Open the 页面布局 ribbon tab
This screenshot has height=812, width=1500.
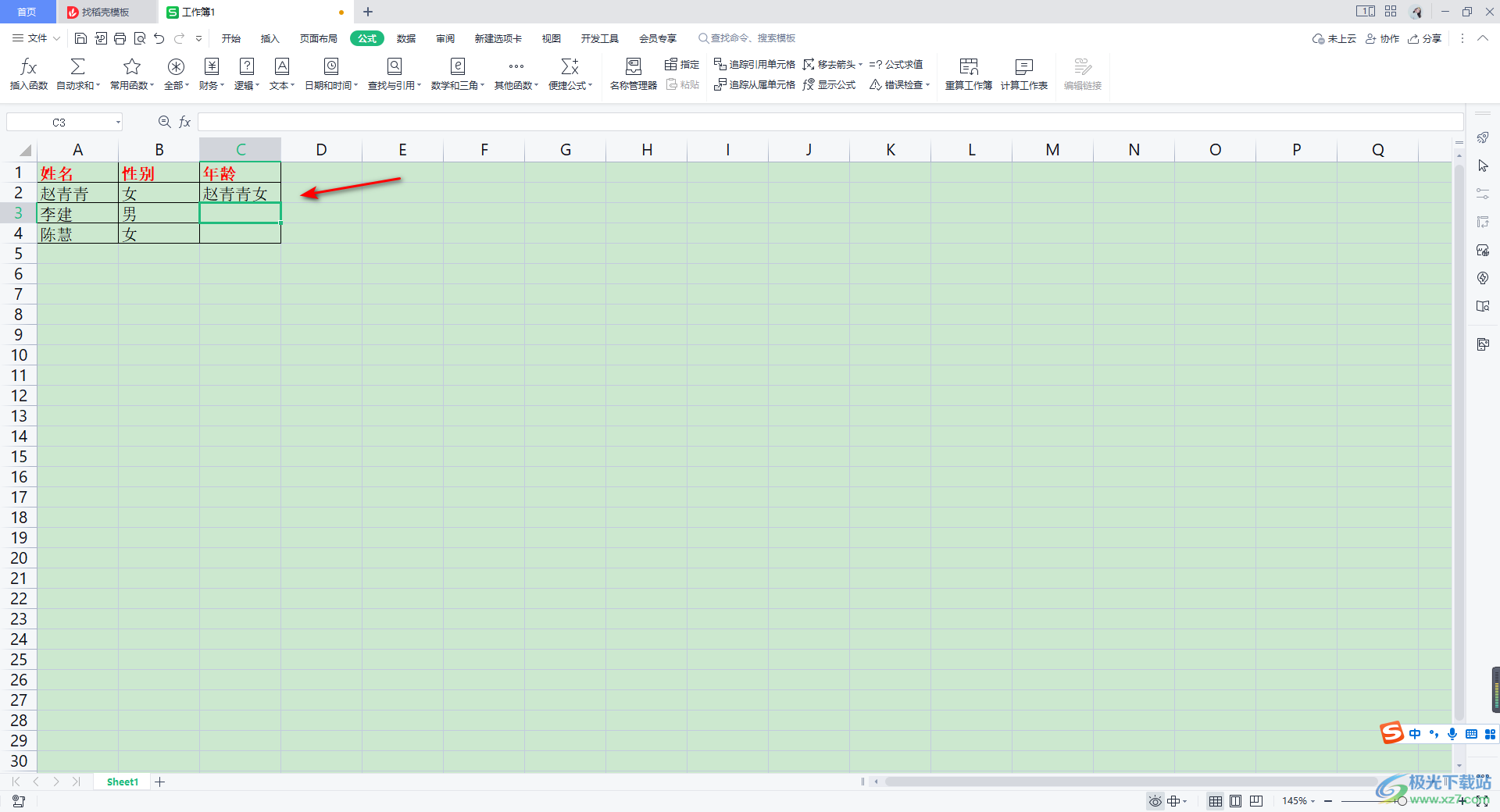tap(319, 38)
